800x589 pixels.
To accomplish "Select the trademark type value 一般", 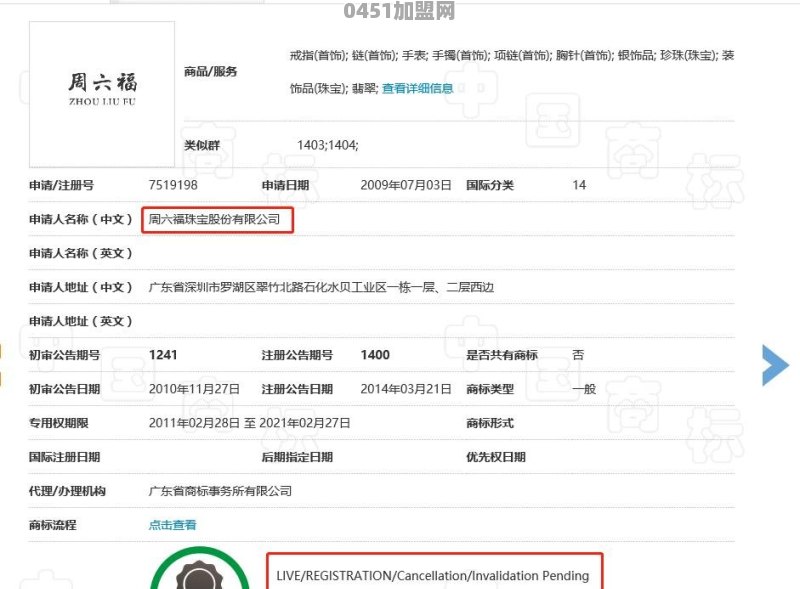I will (x=584, y=389).
